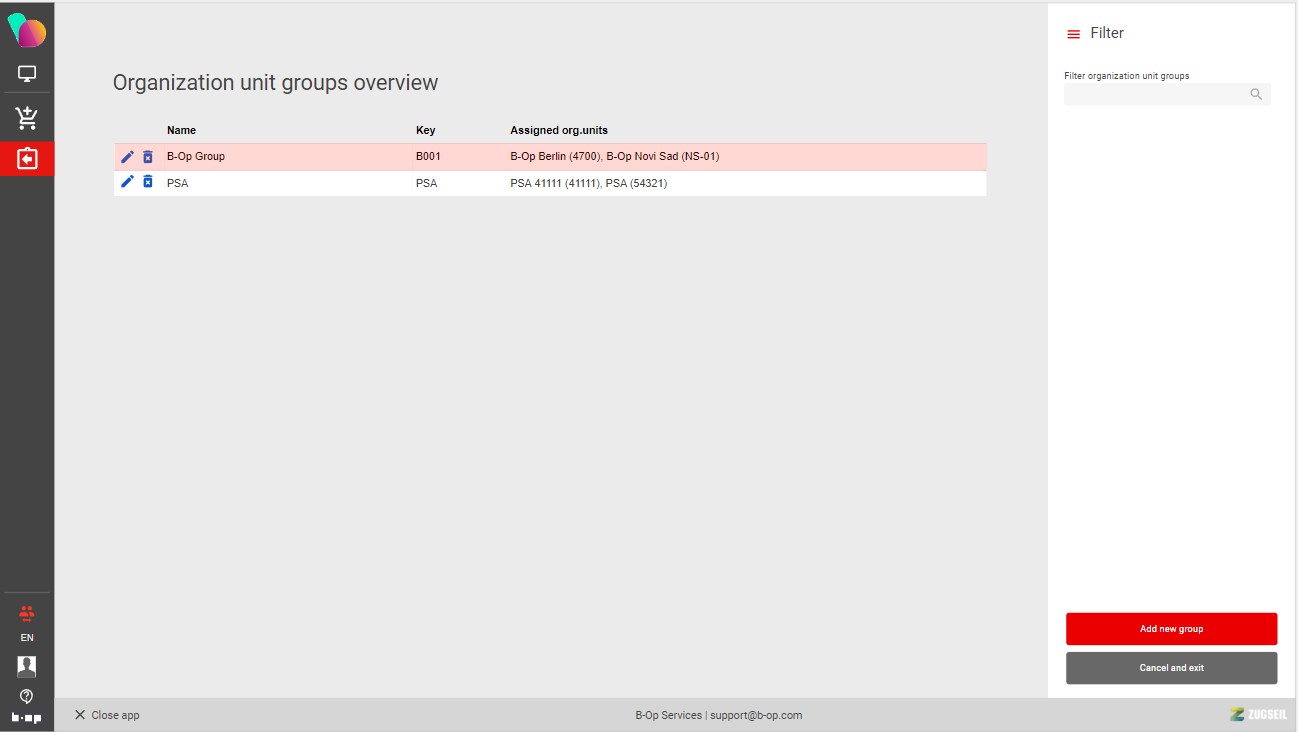Open the EN language selector

tap(27, 638)
